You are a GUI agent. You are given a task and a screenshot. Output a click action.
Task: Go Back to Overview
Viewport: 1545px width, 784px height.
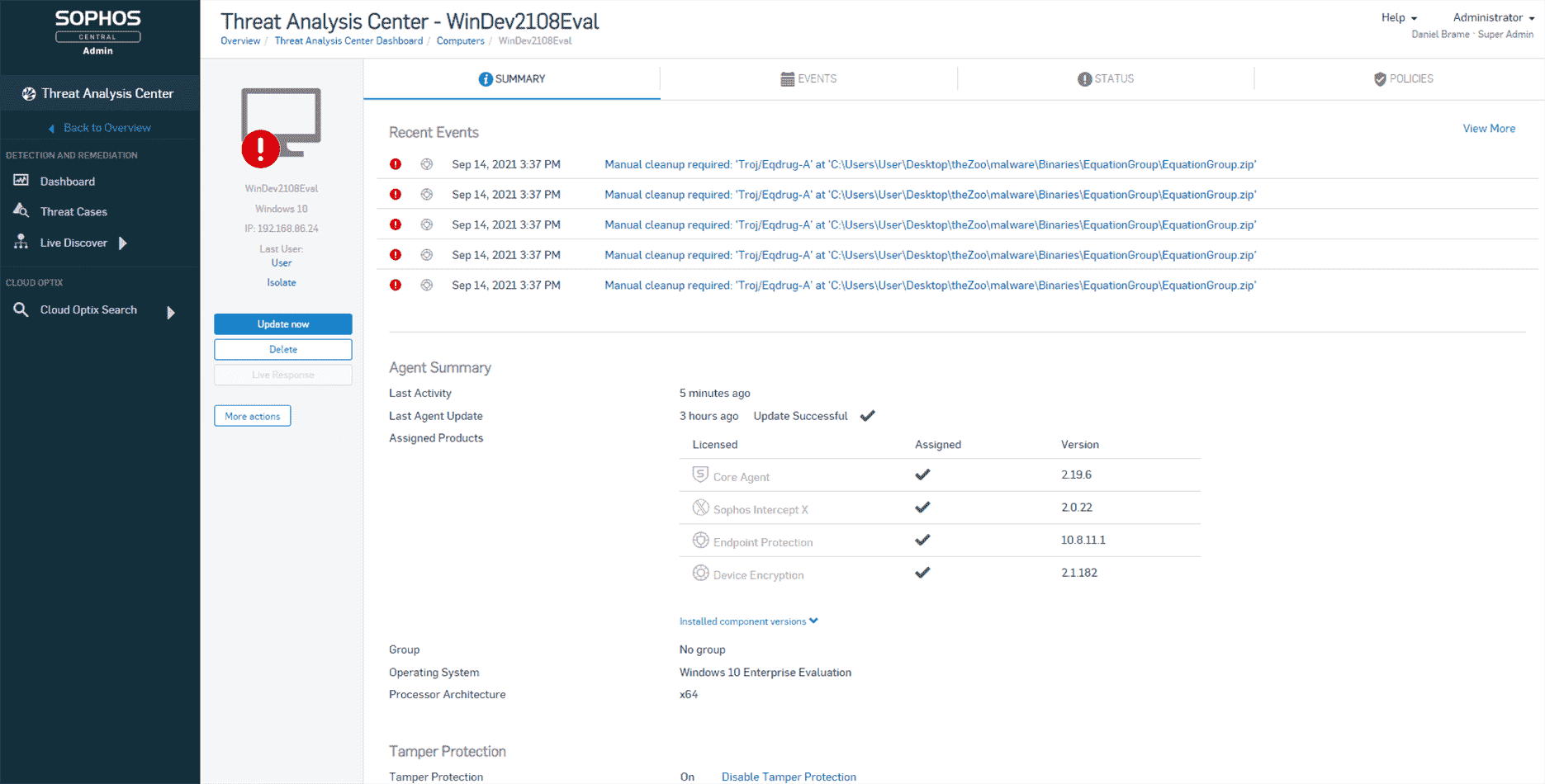pyautogui.click(x=107, y=128)
